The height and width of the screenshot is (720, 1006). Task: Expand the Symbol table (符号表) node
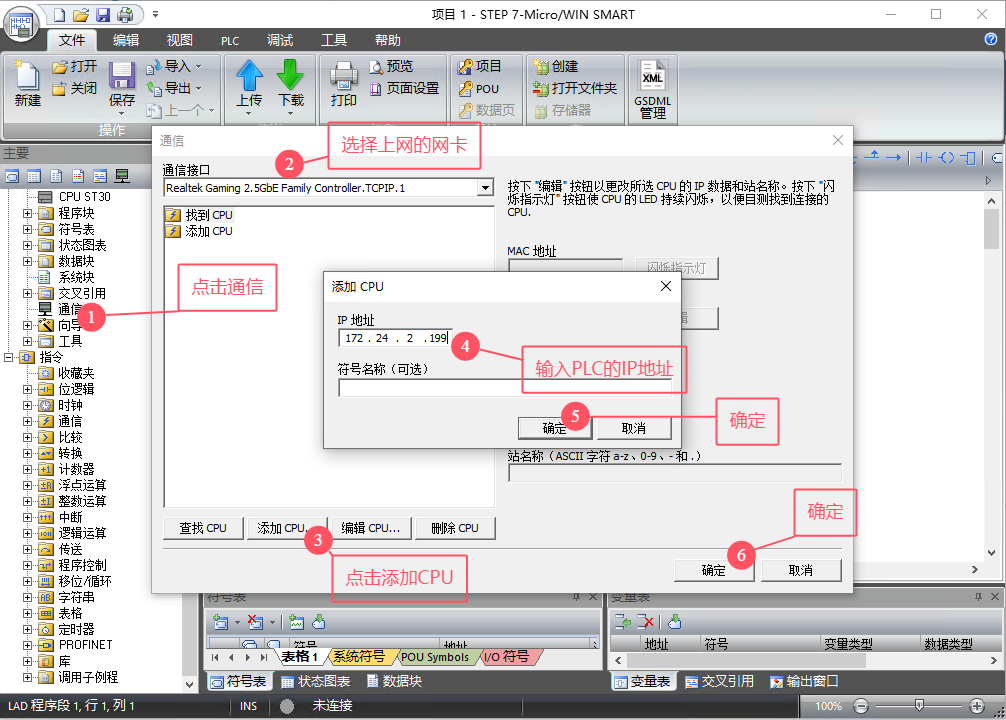tap(27, 229)
